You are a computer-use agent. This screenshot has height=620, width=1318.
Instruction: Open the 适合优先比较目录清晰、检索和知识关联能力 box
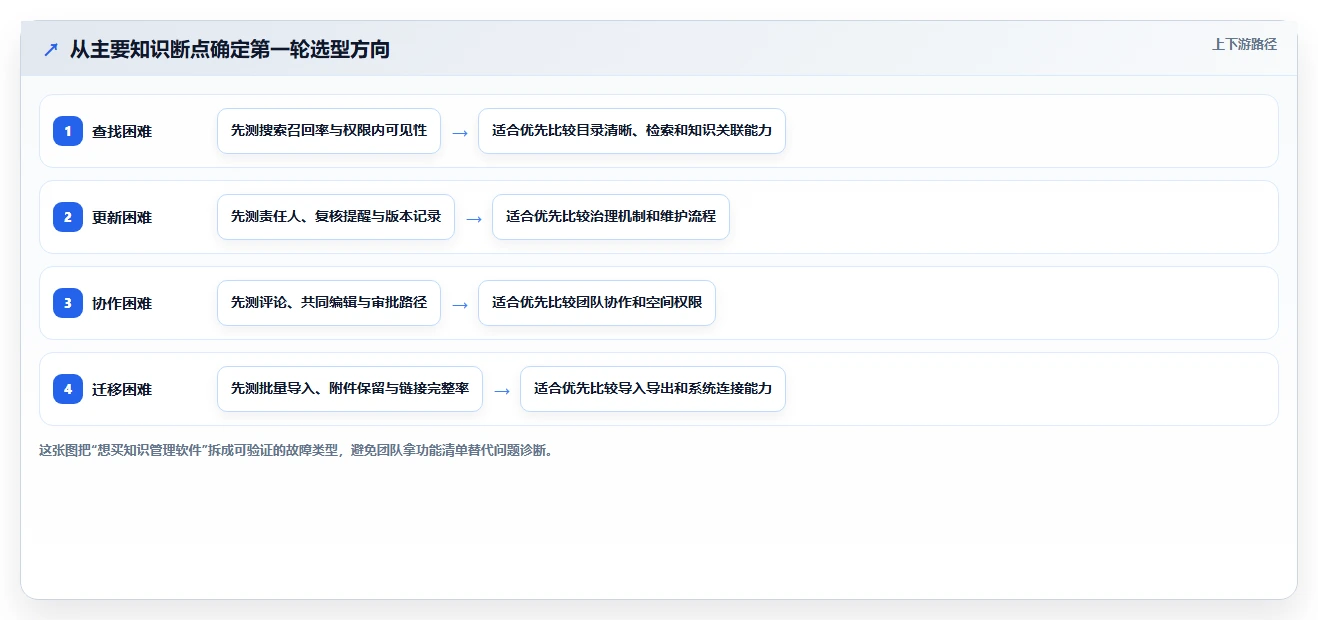[x=632, y=131]
